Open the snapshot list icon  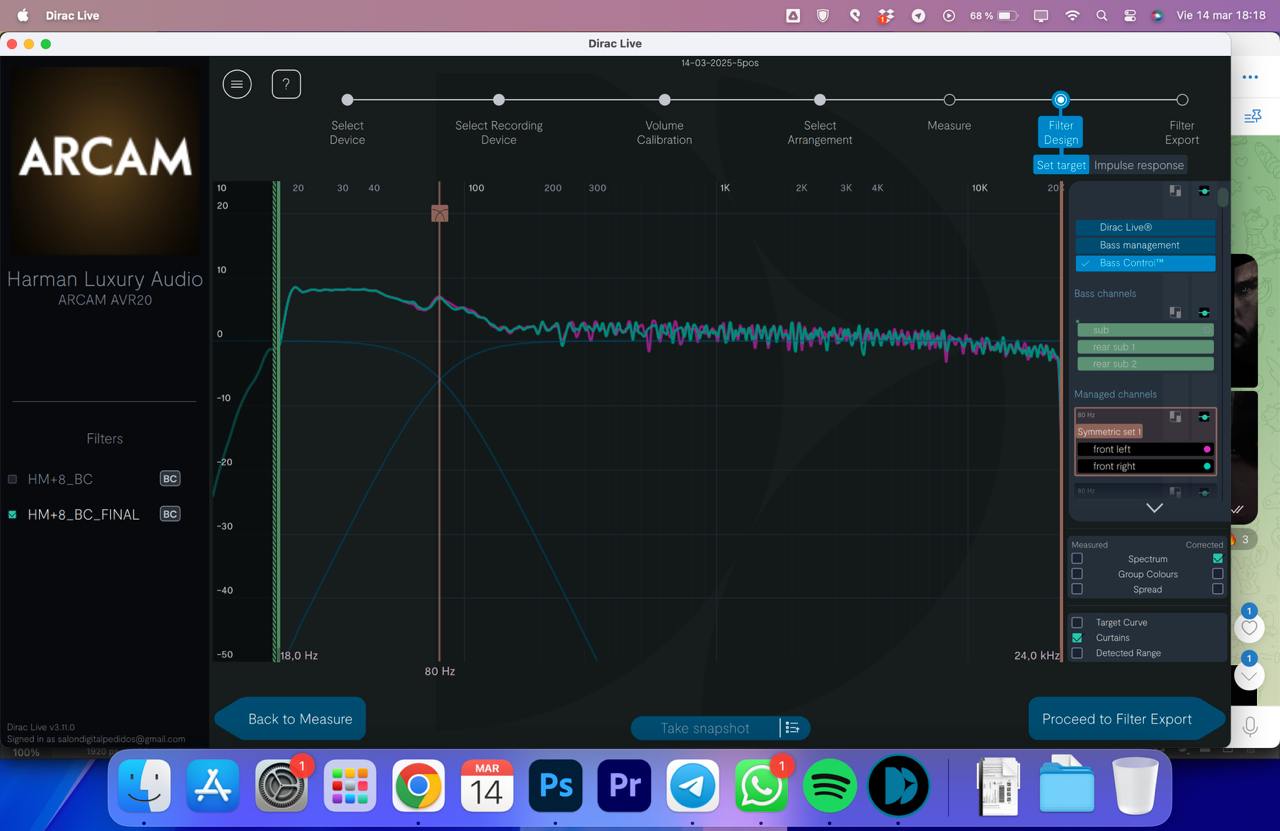point(792,728)
